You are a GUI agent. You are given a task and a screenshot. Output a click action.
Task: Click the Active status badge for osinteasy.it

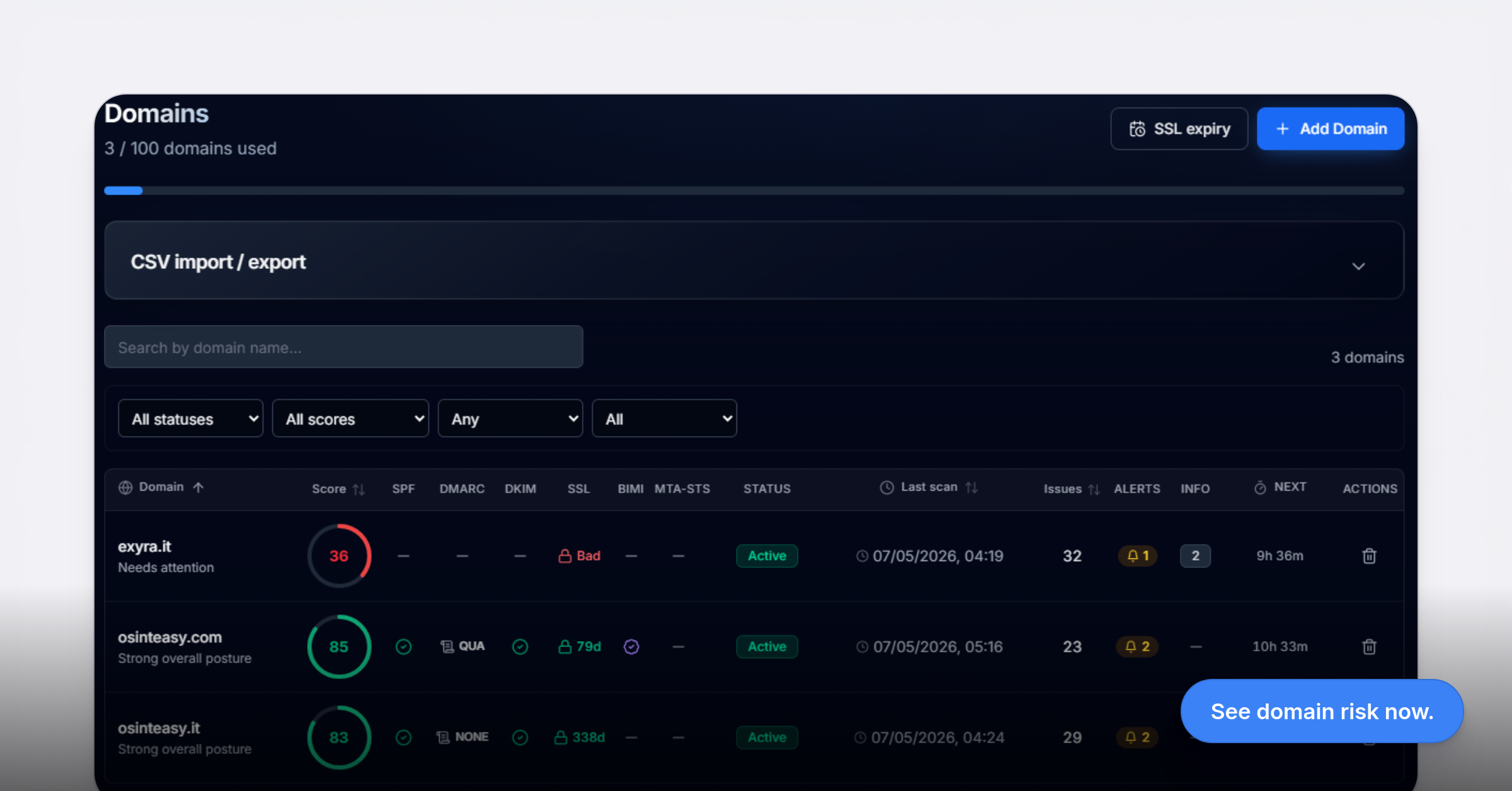point(767,737)
